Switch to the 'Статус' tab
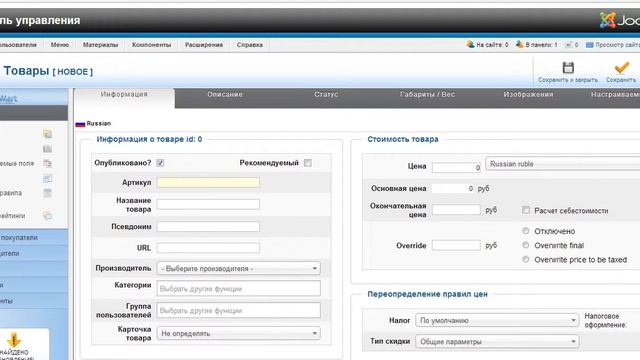This screenshot has height=360, width=640. [x=326, y=94]
